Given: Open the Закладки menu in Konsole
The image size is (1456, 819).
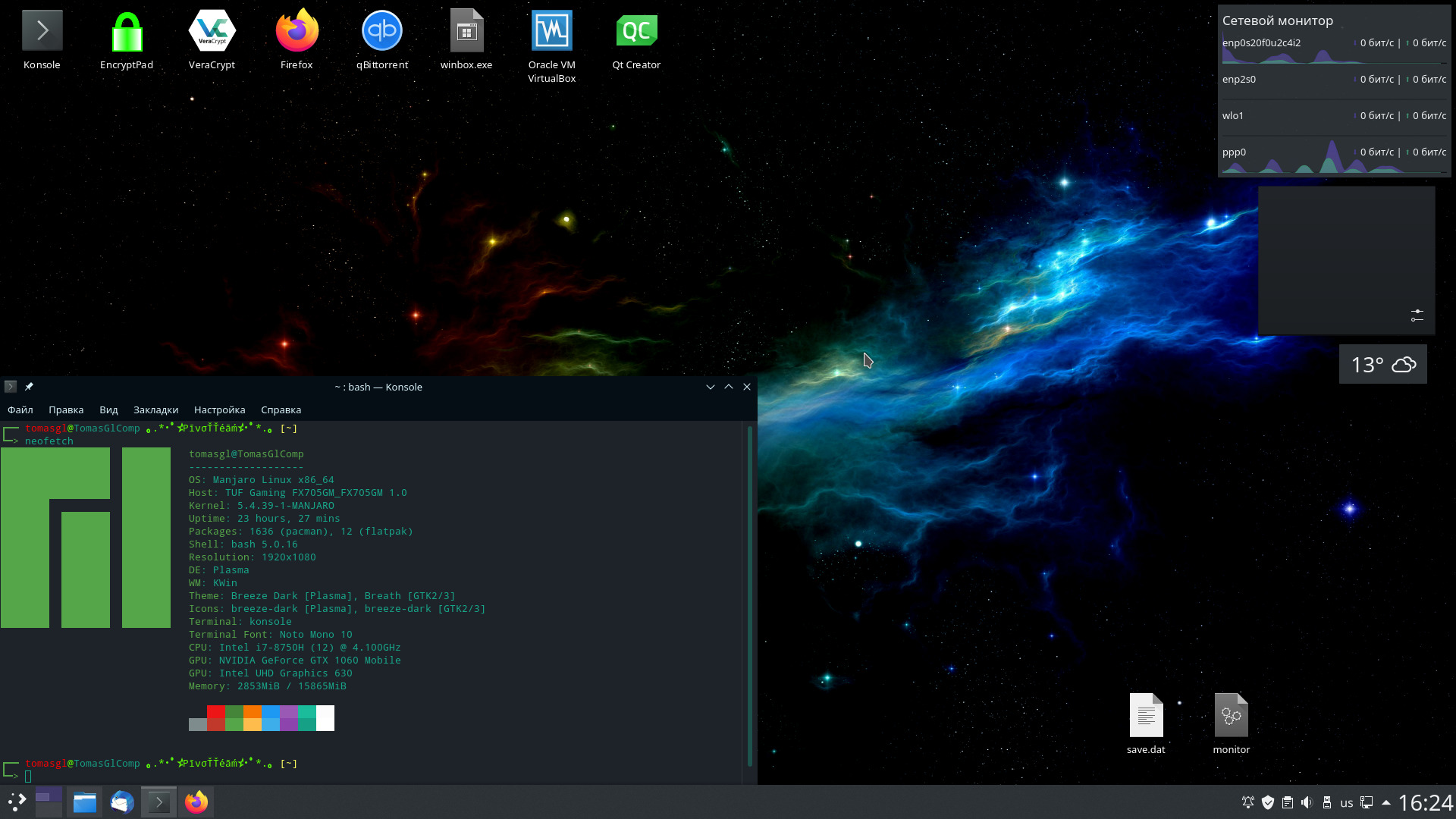Looking at the screenshot, I should 155,409.
